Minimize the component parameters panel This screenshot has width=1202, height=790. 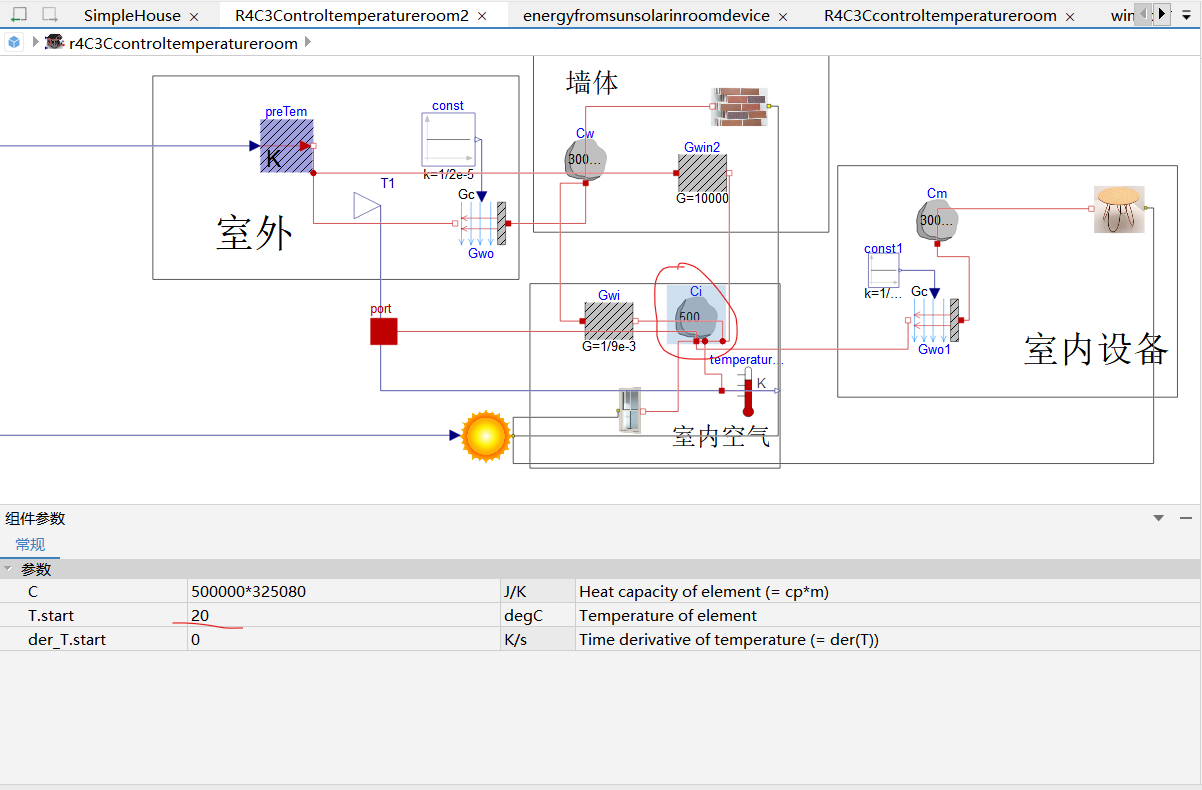tap(1186, 518)
